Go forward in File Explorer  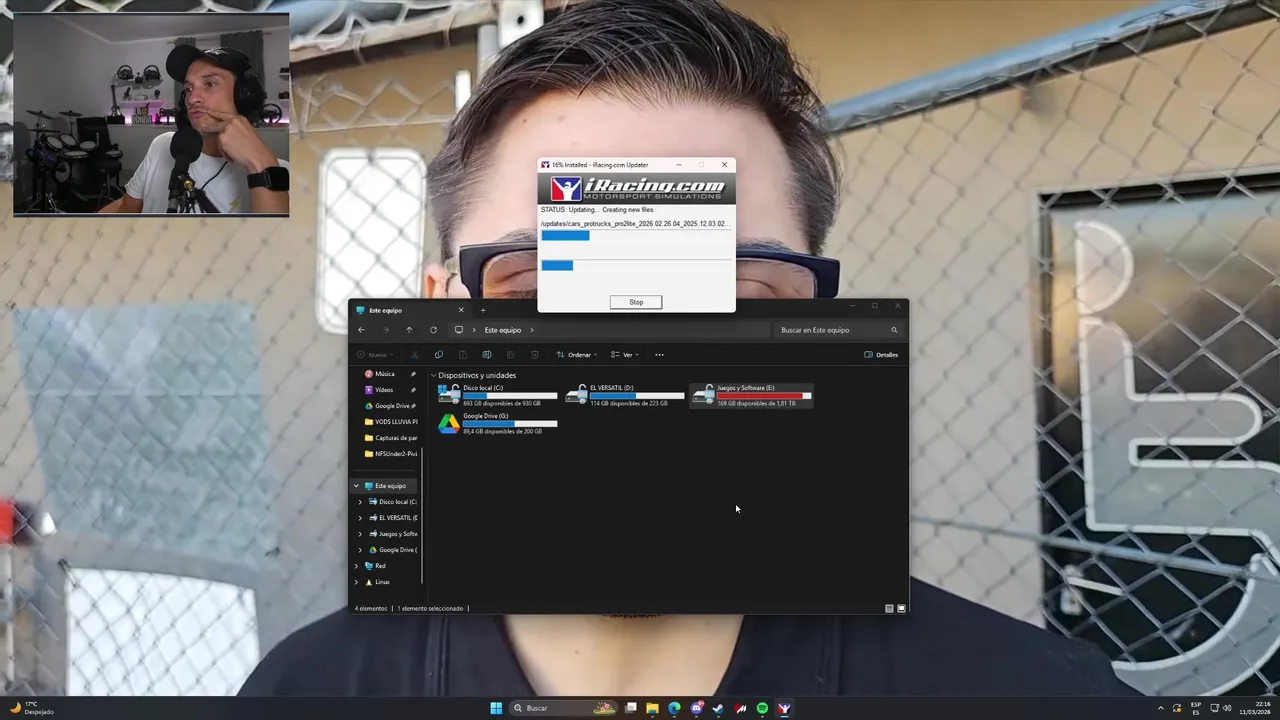point(385,330)
